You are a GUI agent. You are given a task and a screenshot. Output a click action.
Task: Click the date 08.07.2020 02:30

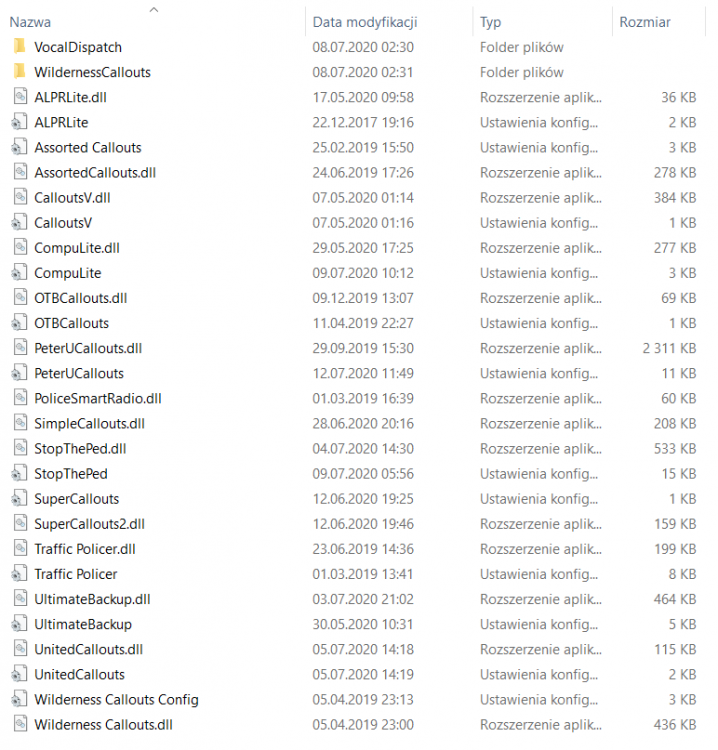click(363, 47)
